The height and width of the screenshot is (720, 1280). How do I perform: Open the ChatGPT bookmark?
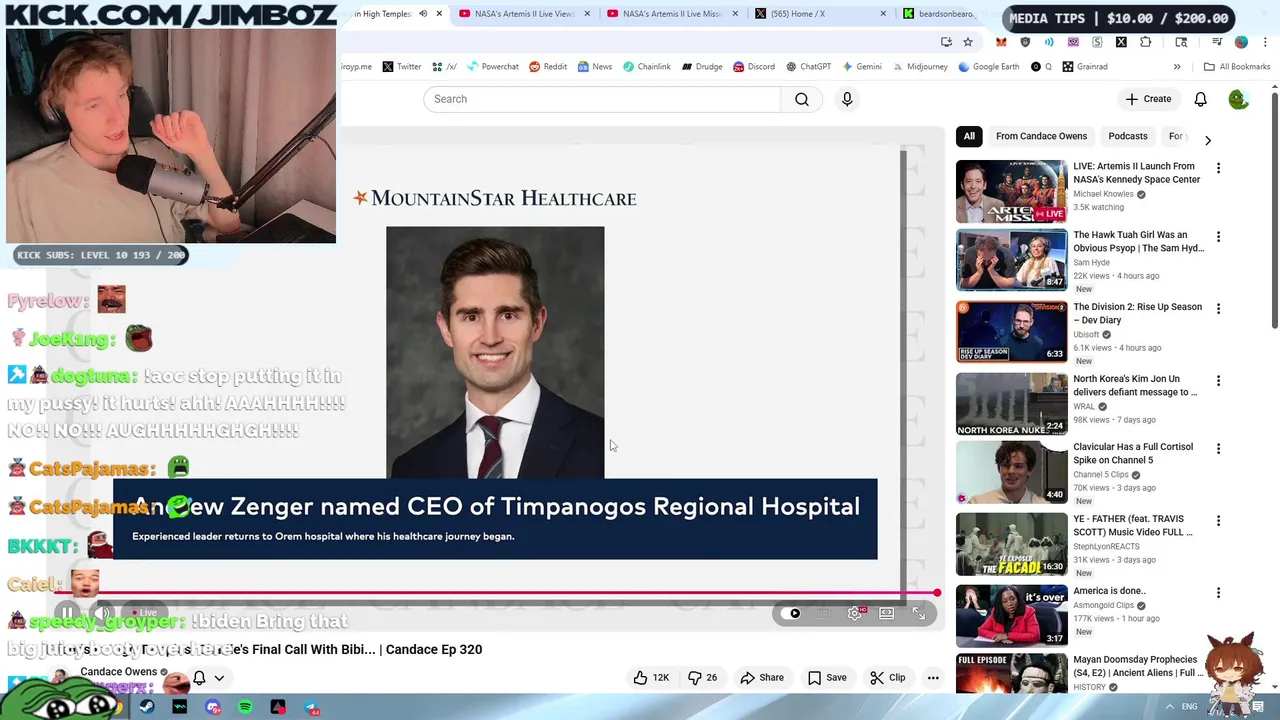click(x=808, y=67)
